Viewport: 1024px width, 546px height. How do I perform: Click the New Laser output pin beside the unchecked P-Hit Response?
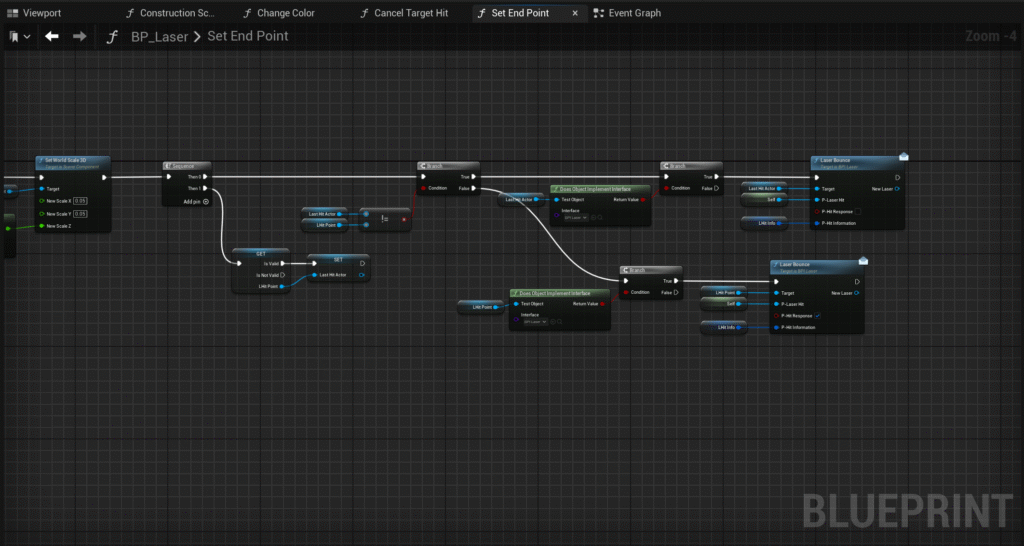(x=897, y=189)
